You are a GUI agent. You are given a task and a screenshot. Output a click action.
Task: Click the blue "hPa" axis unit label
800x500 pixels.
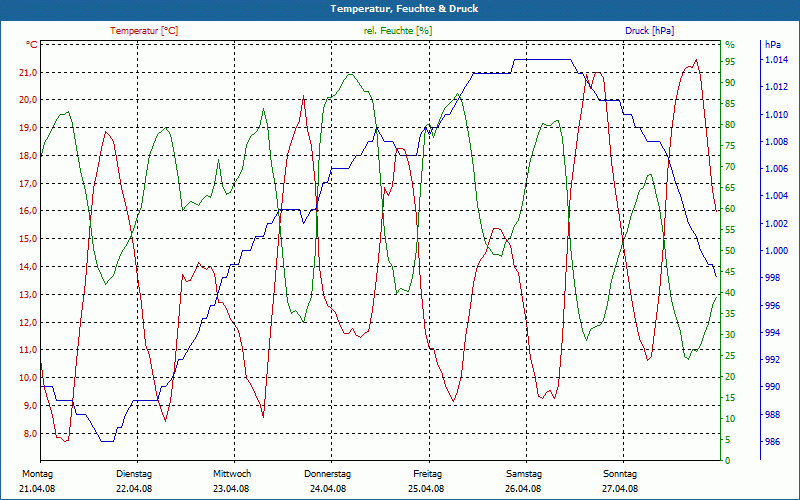[x=773, y=45]
